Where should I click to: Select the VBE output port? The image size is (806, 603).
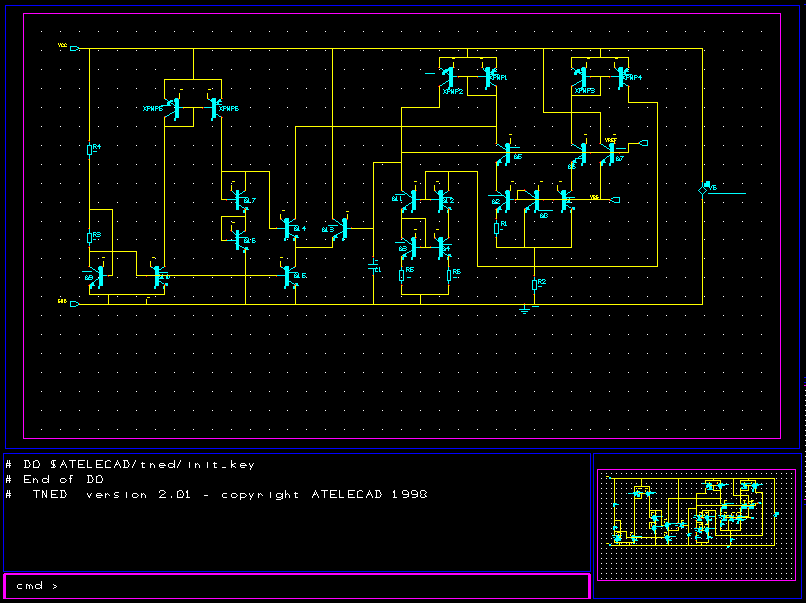pyautogui.click(x=615, y=200)
